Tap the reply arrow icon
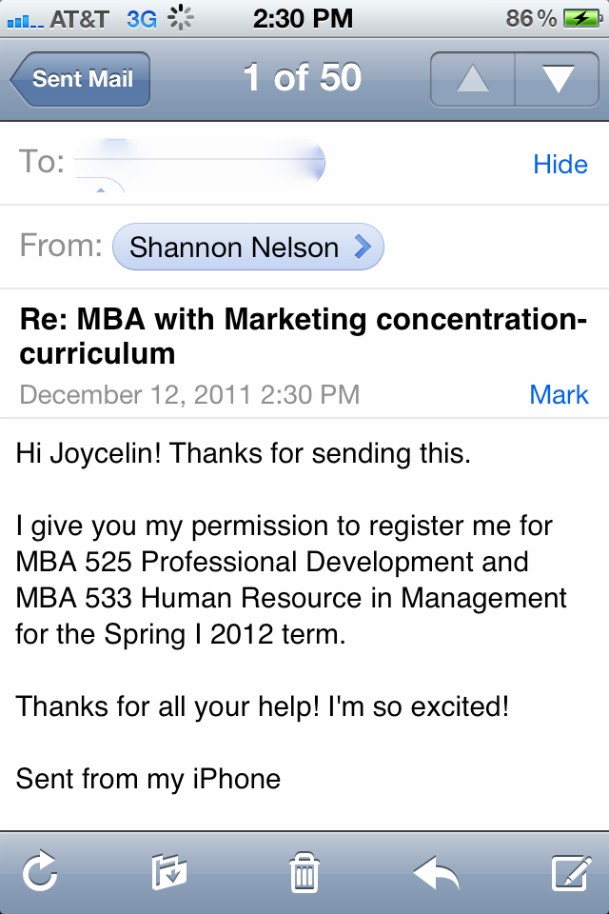 pyautogui.click(x=436, y=873)
